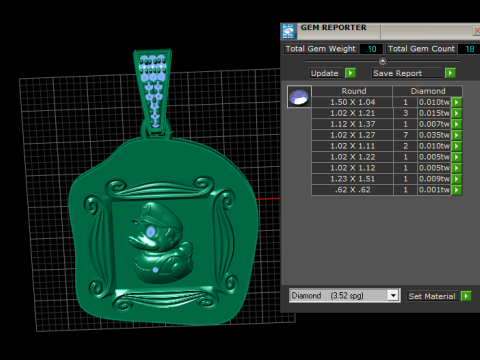Click the Diamond column header
480x360 pixels.
coord(428,91)
